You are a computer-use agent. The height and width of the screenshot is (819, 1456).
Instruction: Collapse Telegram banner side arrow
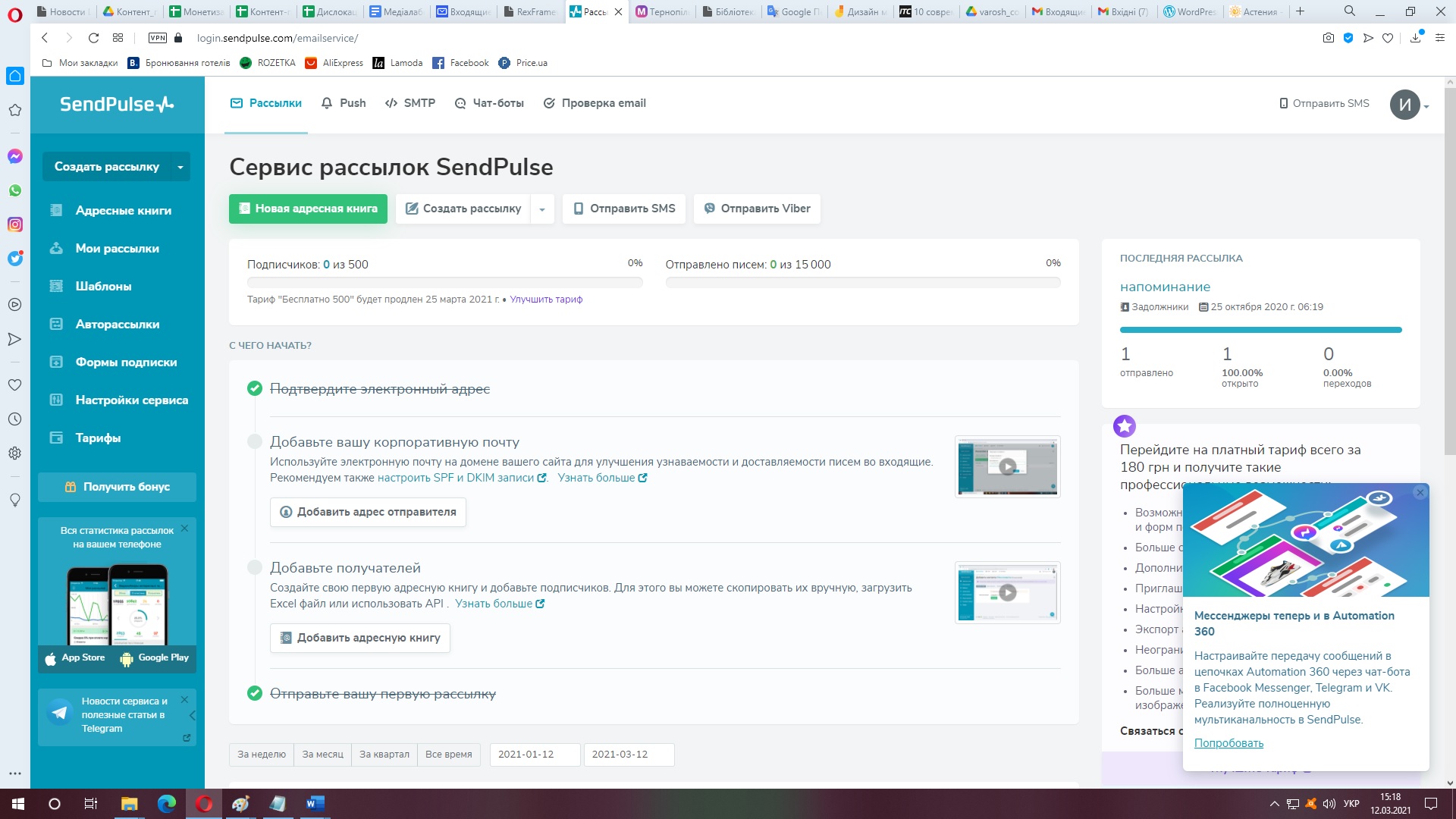(x=193, y=716)
